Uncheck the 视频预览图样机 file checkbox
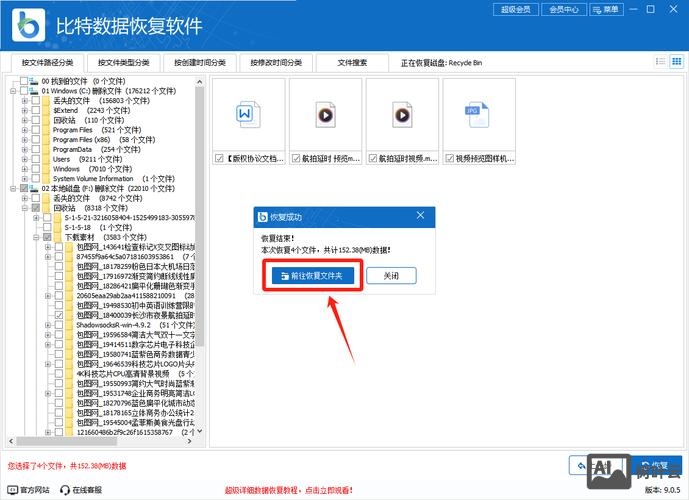 [x=450, y=158]
